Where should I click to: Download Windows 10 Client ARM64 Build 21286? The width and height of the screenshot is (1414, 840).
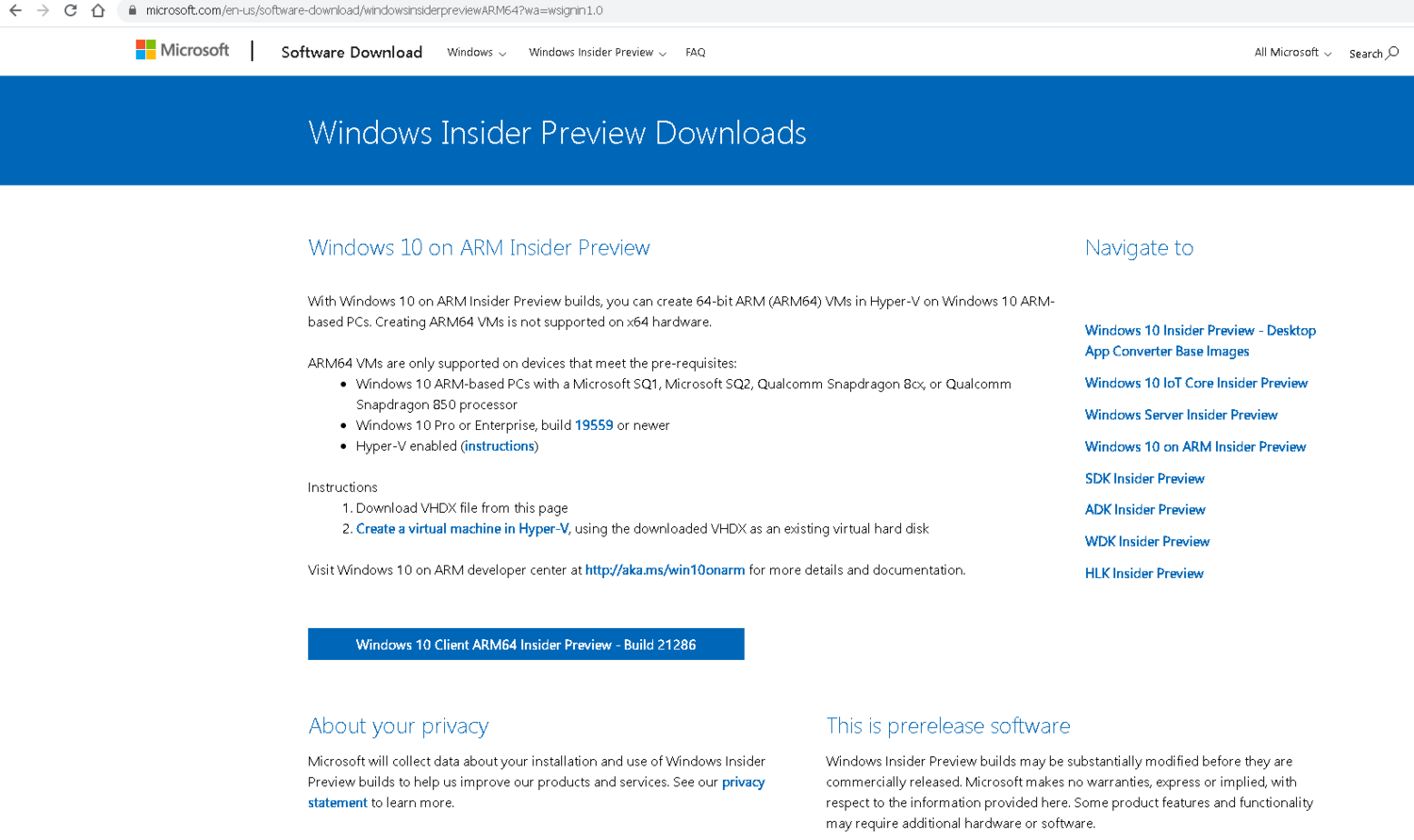coord(526,644)
